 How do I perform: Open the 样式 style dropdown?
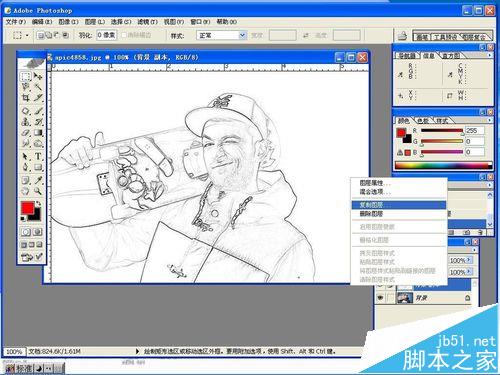222,35
